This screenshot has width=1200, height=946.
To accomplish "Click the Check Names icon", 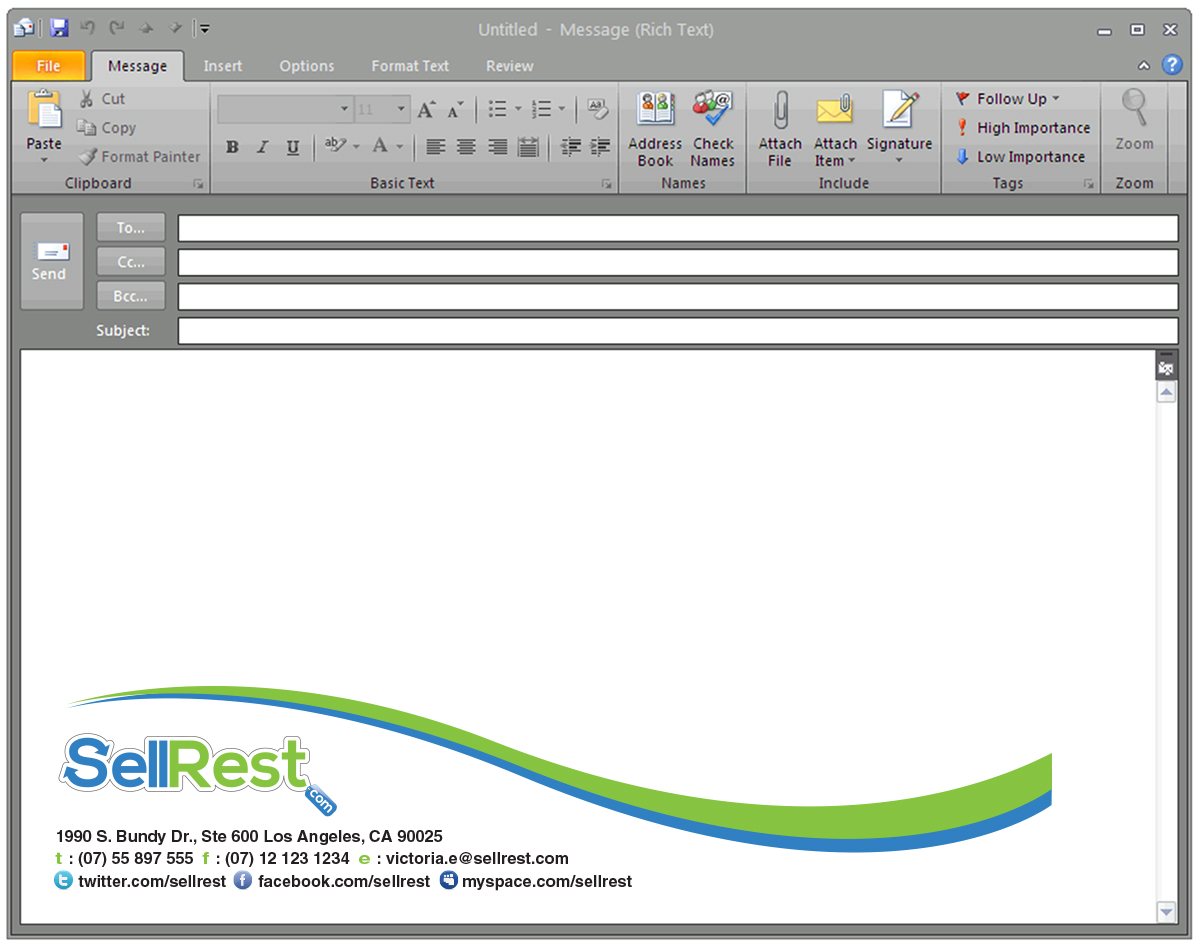I will coord(712,110).
